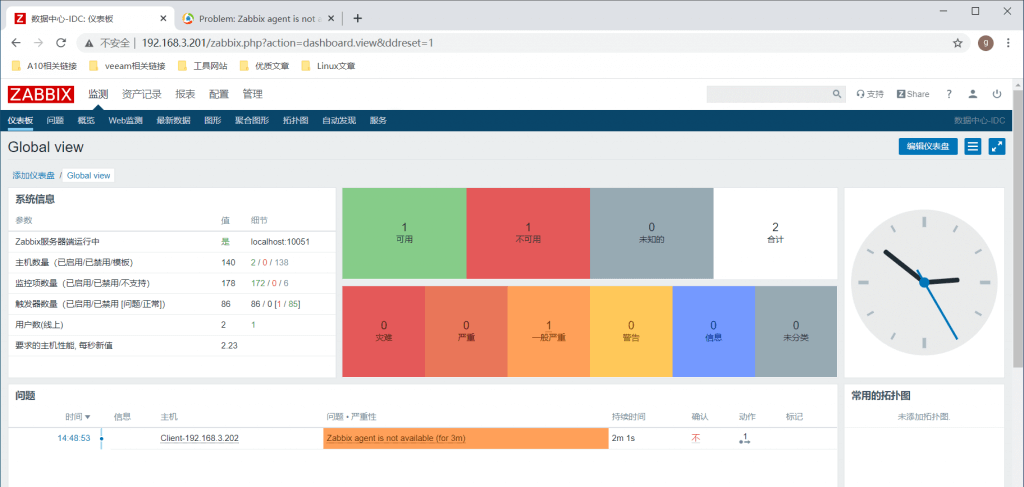Image resolution: width=1024 pixels, height=487 pixels.
Task: Open a new tab with plus button
Action: point(357,18)
